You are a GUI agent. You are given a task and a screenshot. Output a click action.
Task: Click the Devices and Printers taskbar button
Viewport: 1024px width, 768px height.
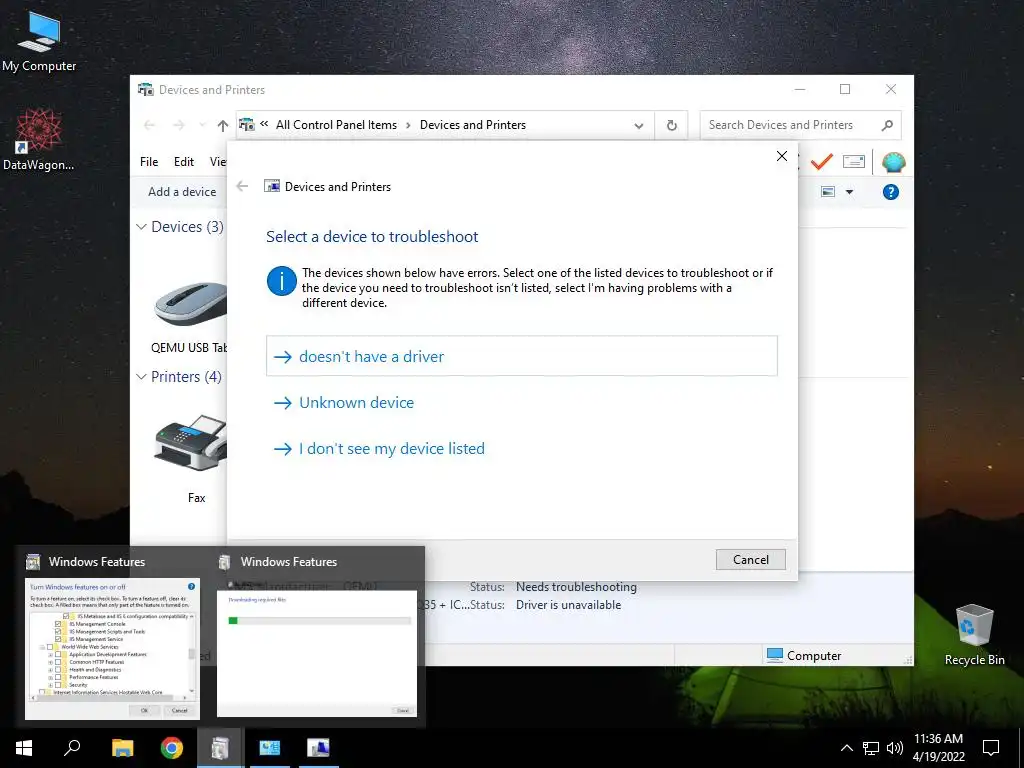coord(318,748)
